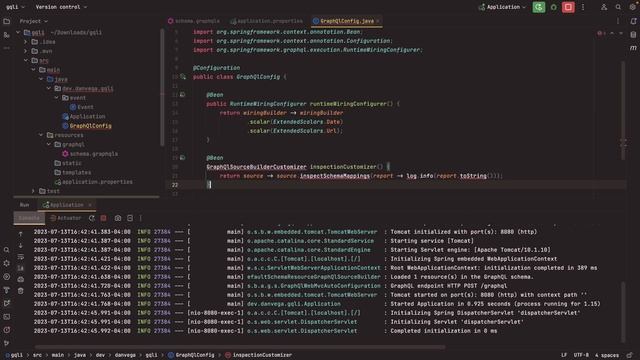Open the Project tool window folder icon

pyautogui.click(x=7, y=21)
